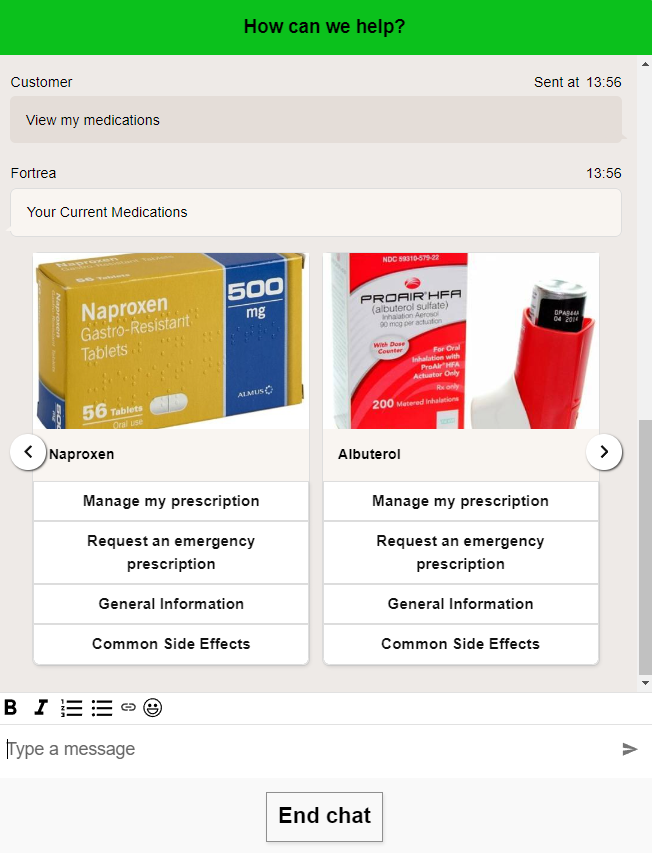Manage my prescription for Albuterol
Screen dimensions: 652x853
pyautogui.click(x=461, y=501)
